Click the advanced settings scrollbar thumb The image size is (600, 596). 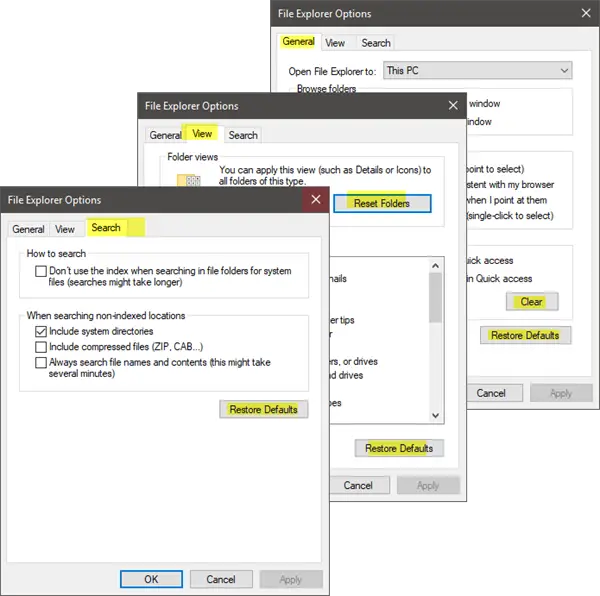(435, 298)
